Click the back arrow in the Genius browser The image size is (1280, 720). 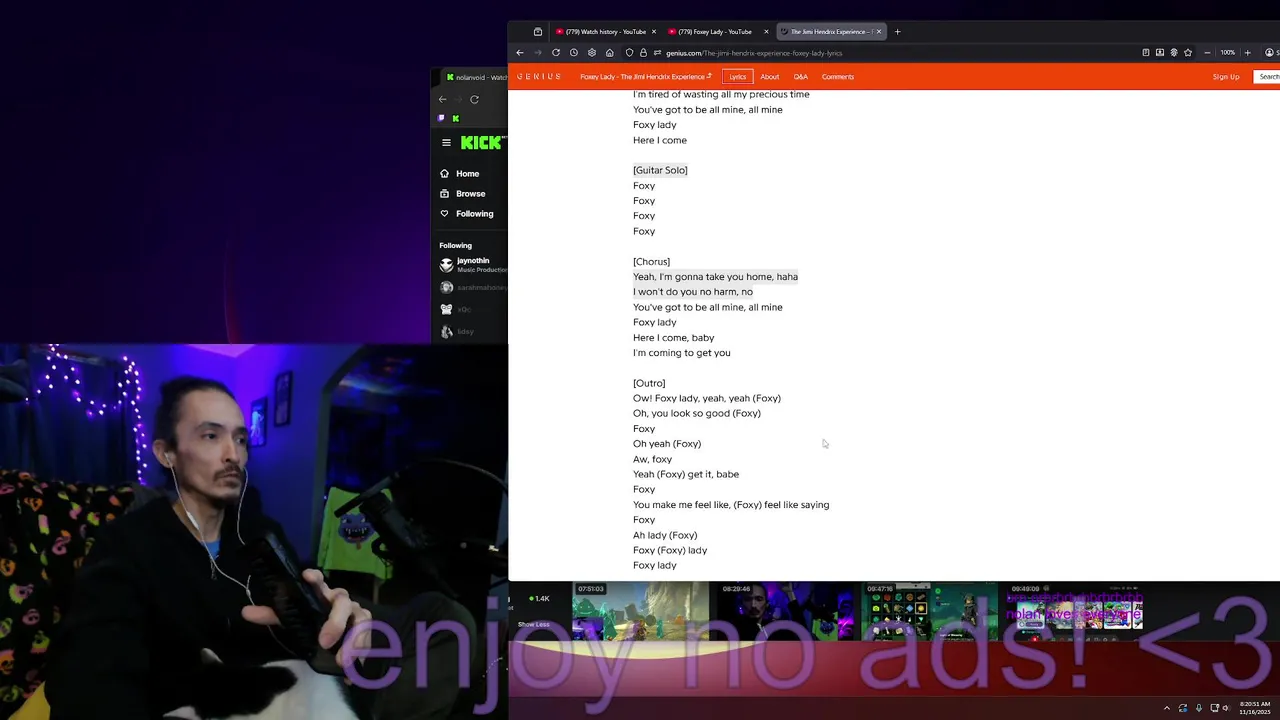pos(520,53)
